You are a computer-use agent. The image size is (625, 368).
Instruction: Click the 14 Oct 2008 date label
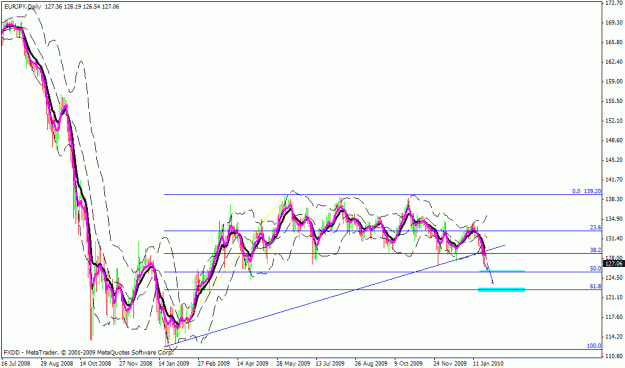[96, 364]
